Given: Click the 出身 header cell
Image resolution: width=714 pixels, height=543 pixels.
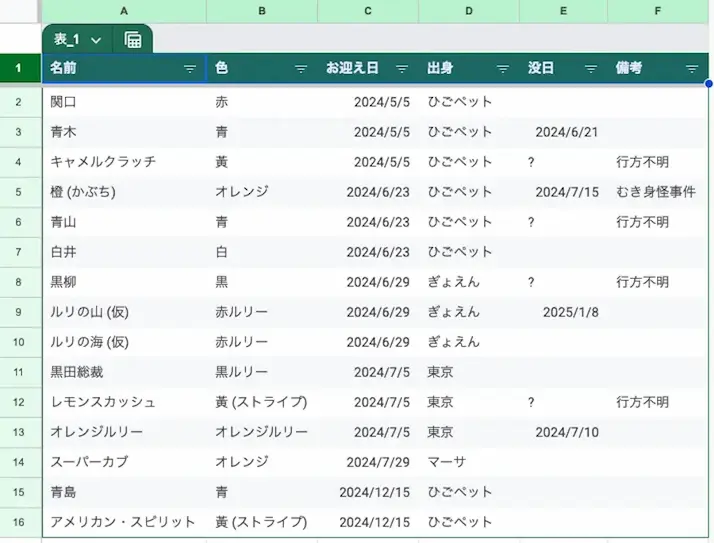Looking at the screenshot, I should click(469, 68).
